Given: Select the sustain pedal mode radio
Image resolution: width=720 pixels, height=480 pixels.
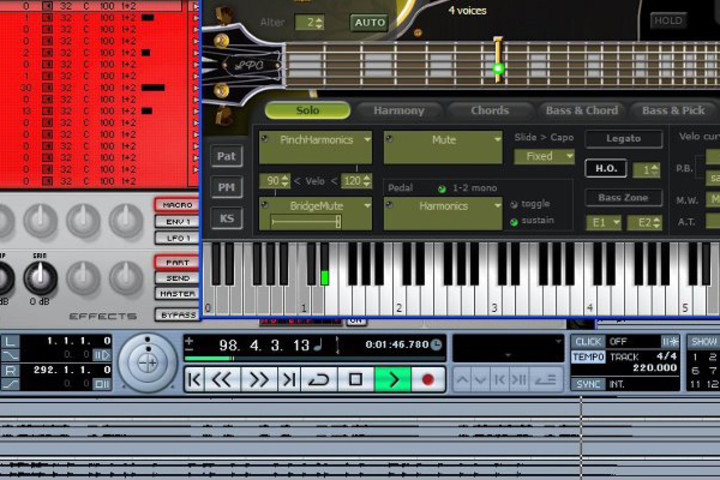Looking at the screenshot, I should pyautogui.click(x=514, y=222).
